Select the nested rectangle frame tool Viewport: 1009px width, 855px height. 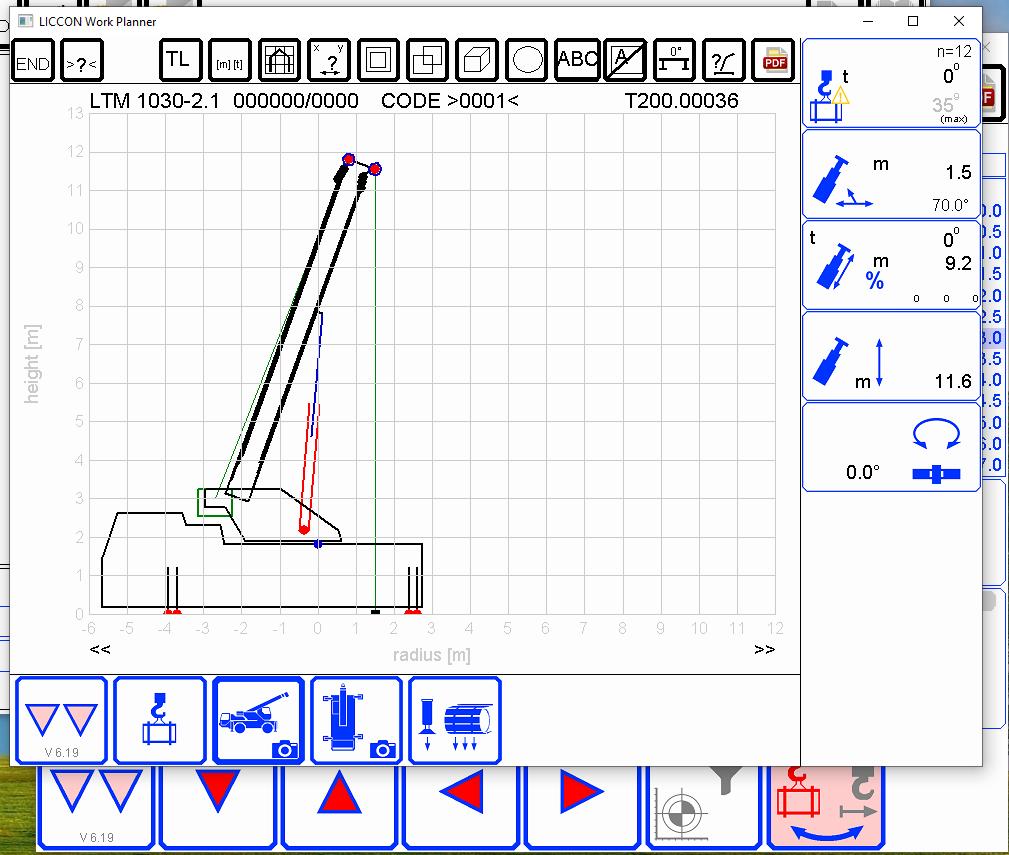click(378, 60)
